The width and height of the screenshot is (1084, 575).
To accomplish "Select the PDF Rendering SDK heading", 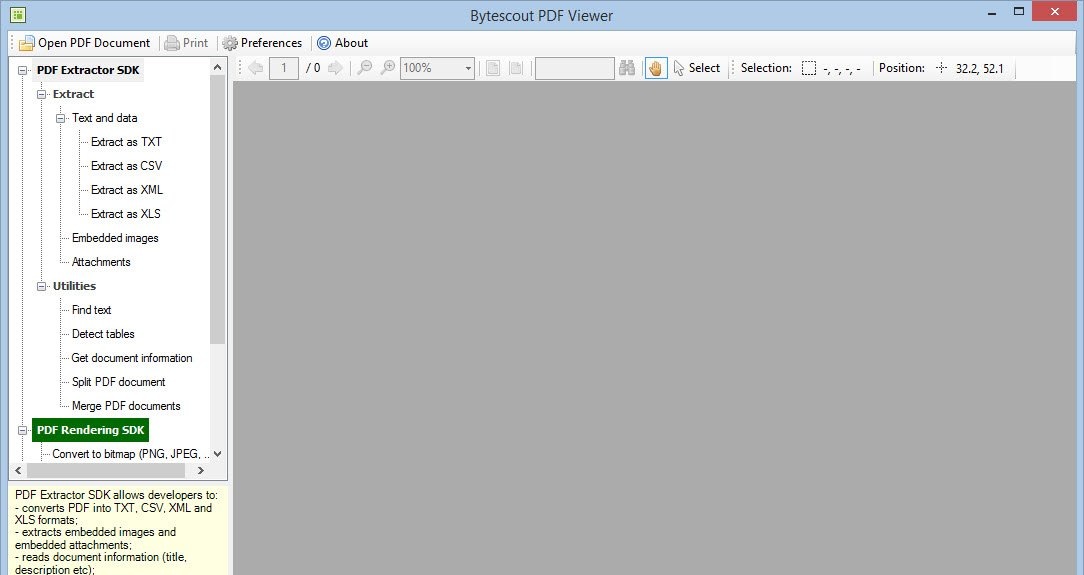I will pos(91,430).
